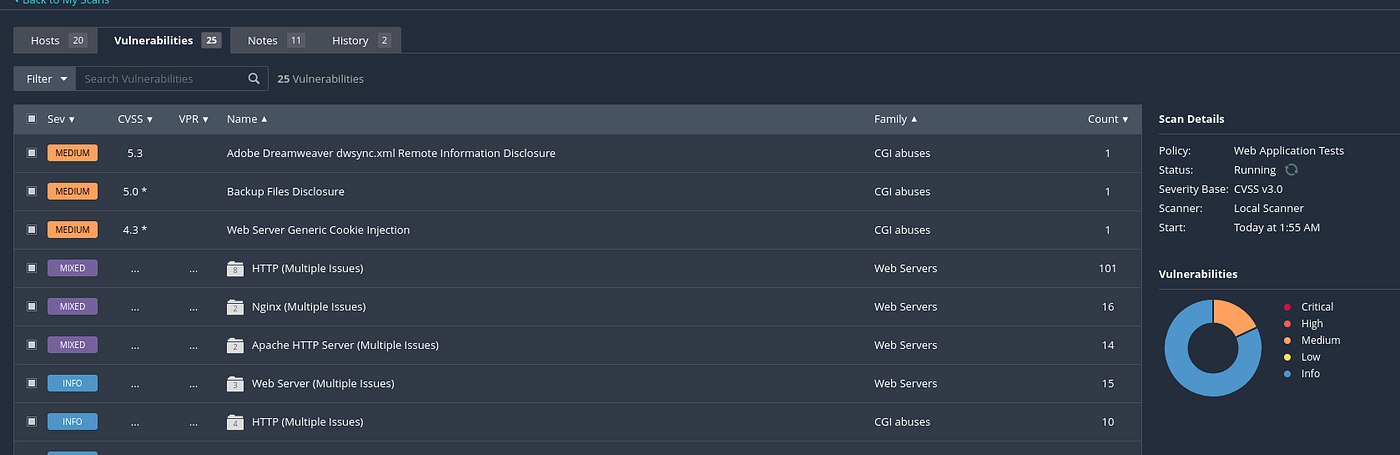Open the HTTP Web Servers group folder icon
Screen dimensions: 1400x455
(236, 268)
